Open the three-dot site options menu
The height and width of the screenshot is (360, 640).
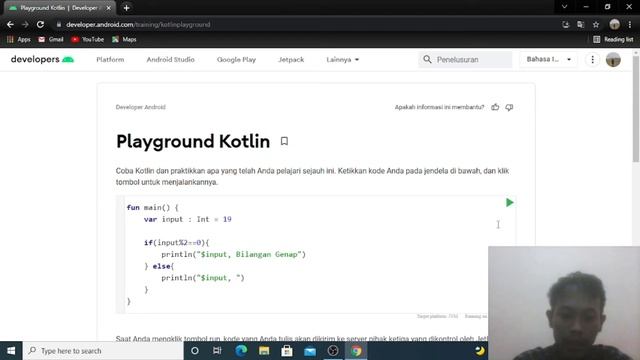click(x=592, y=60)
